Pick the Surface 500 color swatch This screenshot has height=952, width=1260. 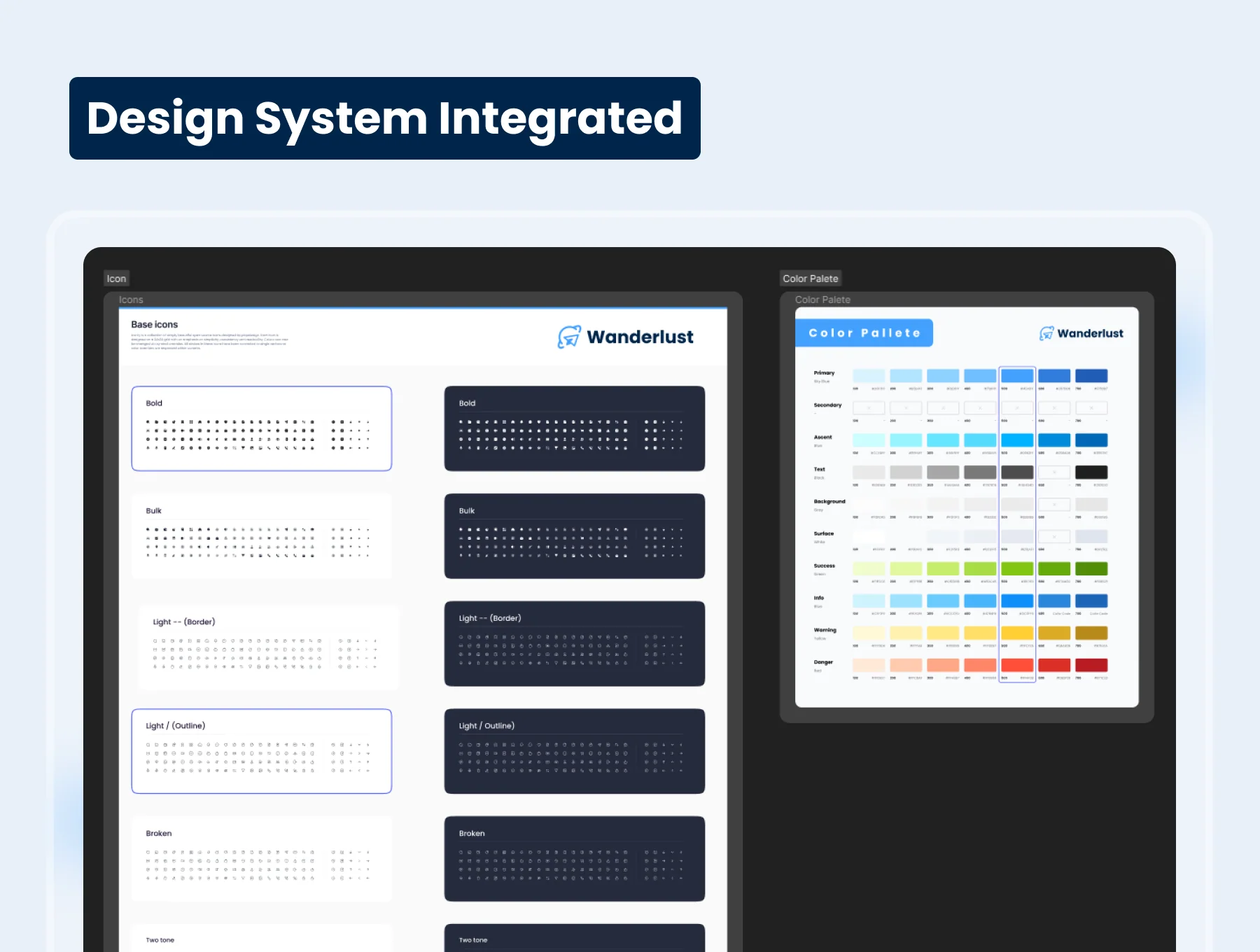[1017, 537]
